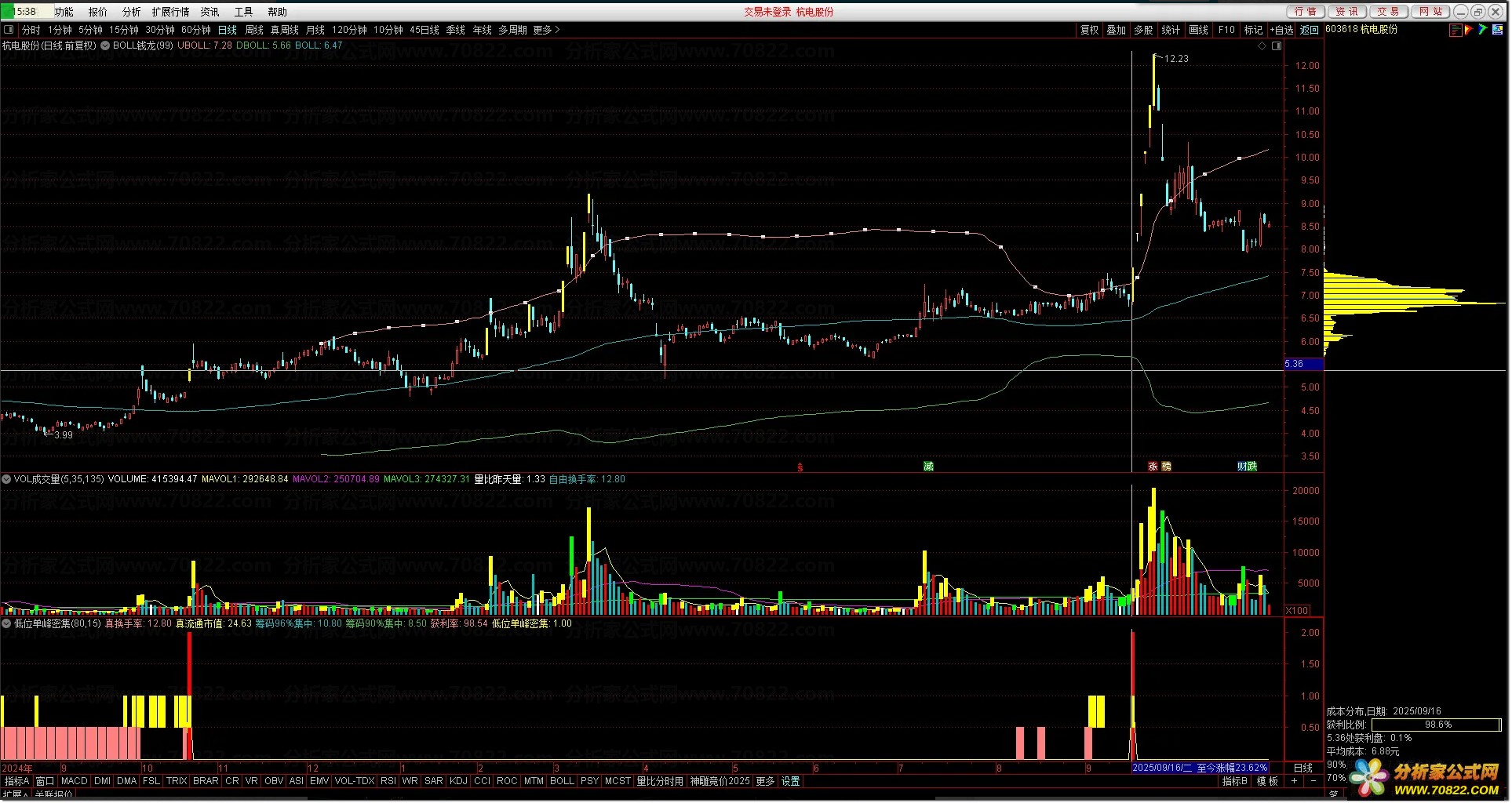
Task: Expand 更多 timeframe options chevron
Action: pyautogui.click(x=557, y=30)
